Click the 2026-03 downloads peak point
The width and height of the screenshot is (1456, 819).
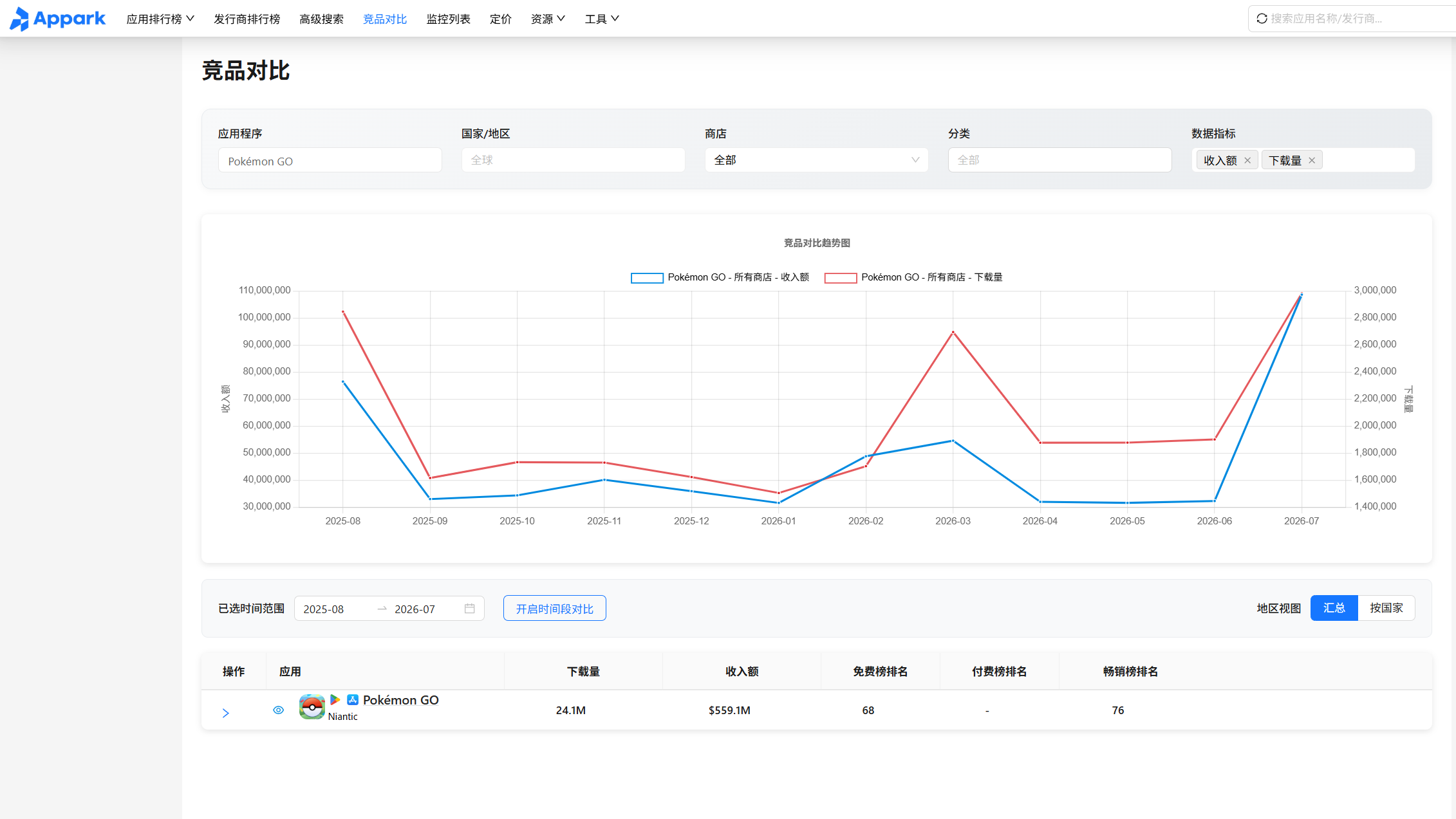tap(953, 332)
